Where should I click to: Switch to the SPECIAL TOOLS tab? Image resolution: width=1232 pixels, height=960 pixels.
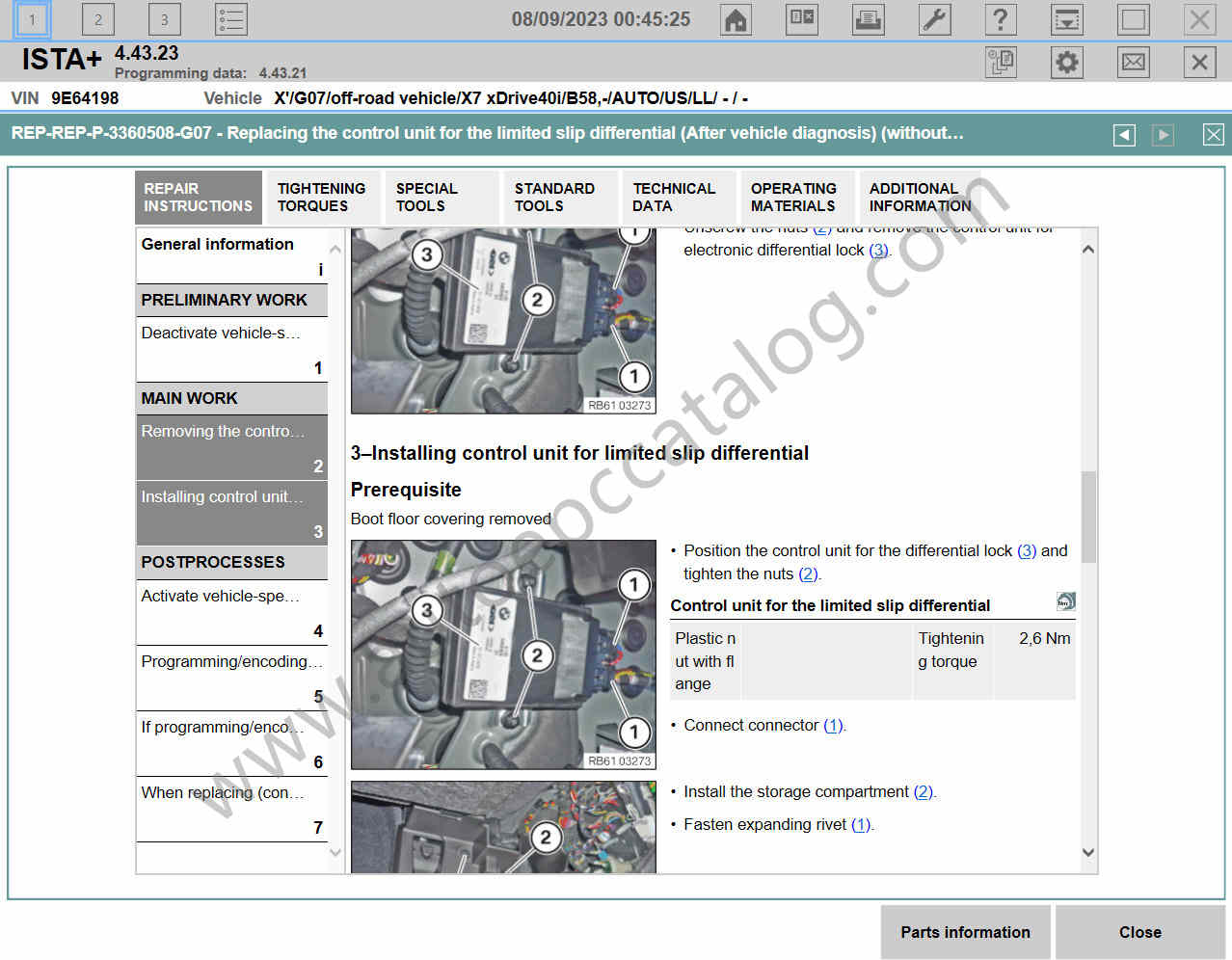(x=442, y=198)
